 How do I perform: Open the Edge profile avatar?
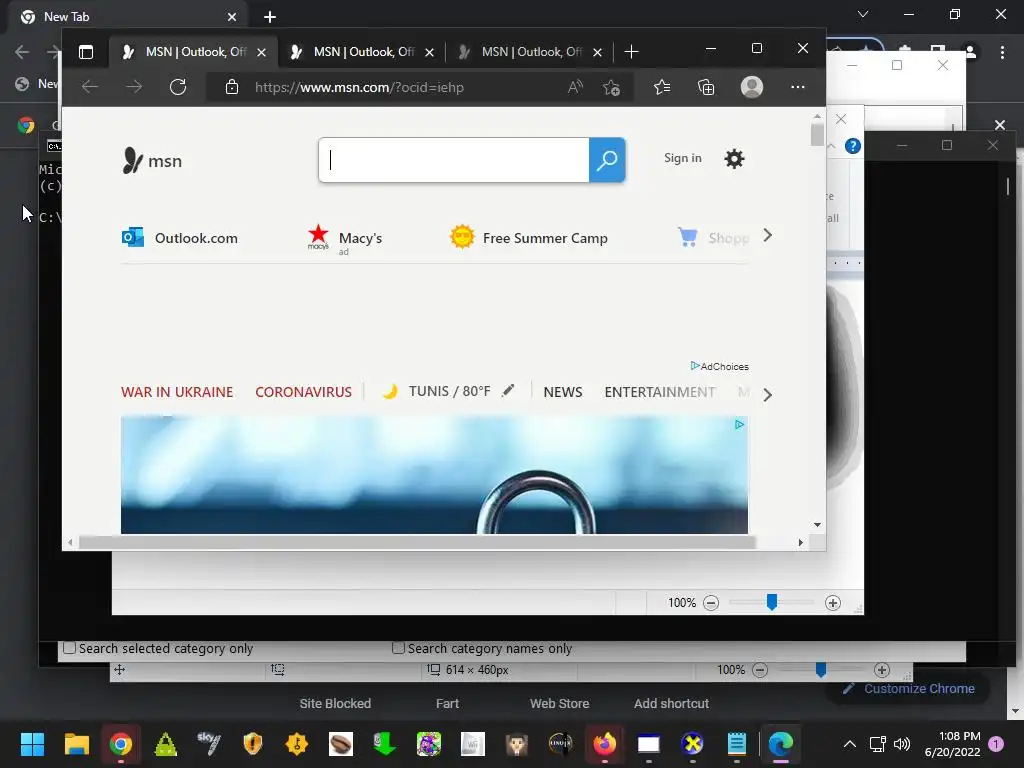(x=752, y=87)
